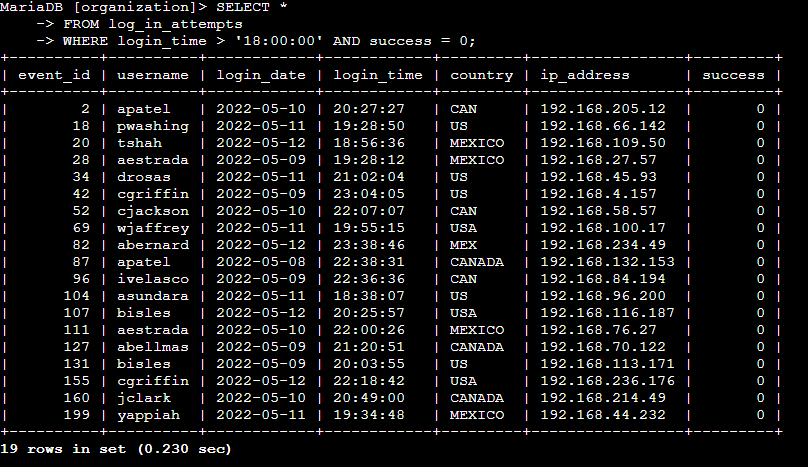Click the MEX country value for abernard
808x467 pixels.
(464, 245)
